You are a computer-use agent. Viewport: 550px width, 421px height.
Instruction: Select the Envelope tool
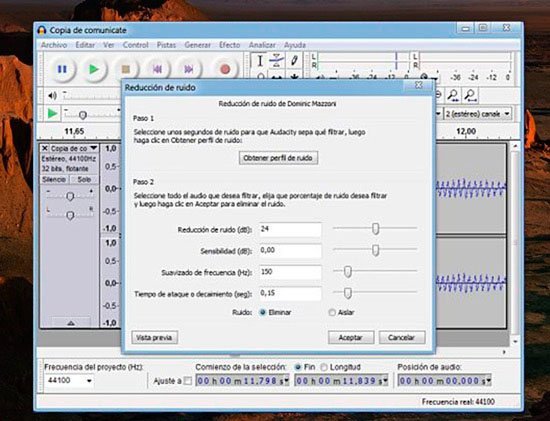coord(276,61)
